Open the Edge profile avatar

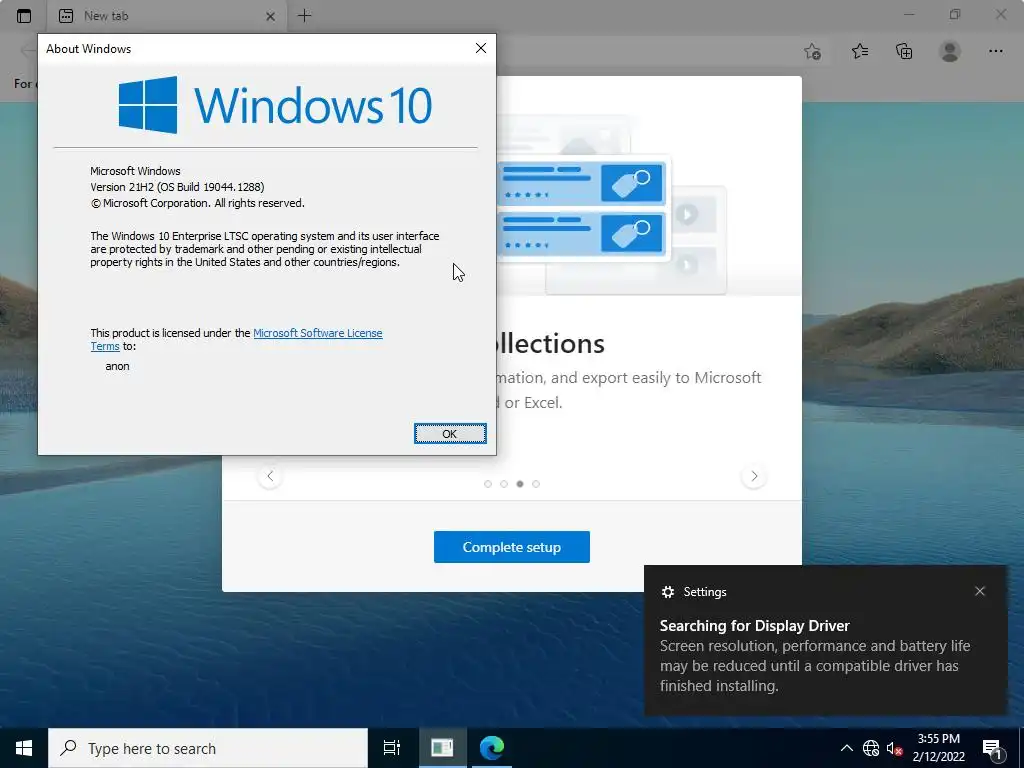(x=950, y=51)
